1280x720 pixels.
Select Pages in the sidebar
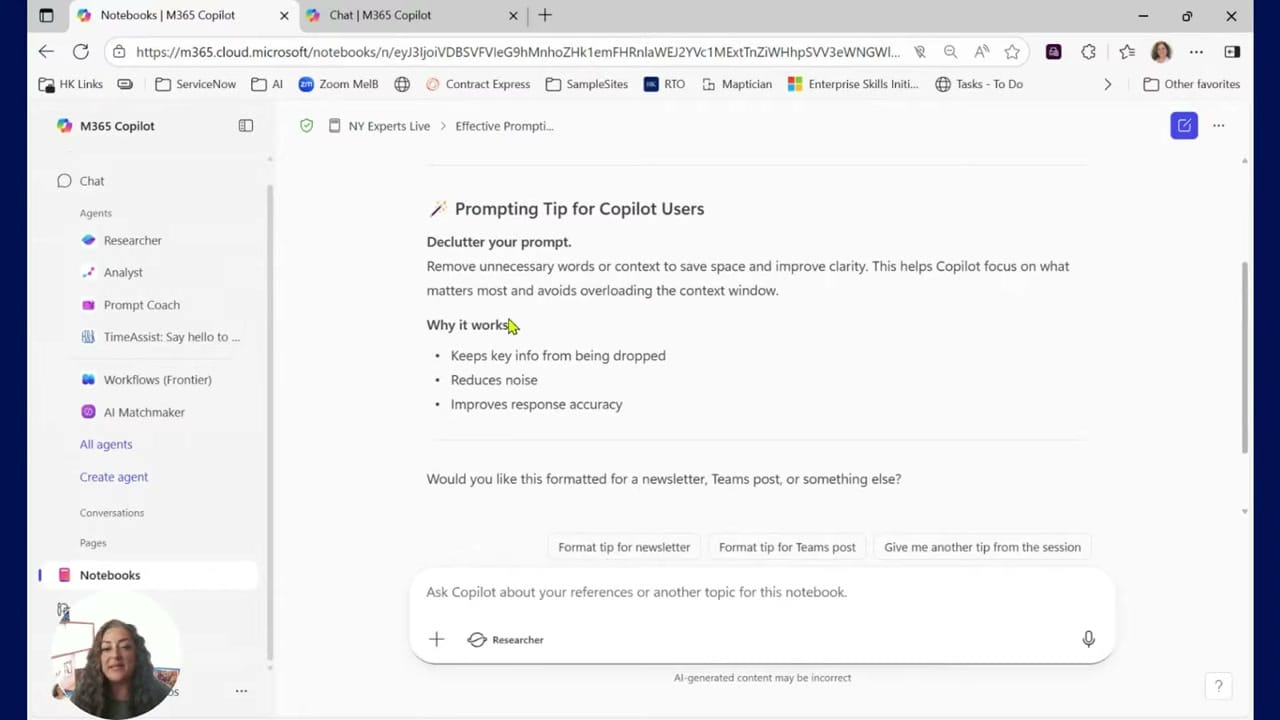[x=92, y=542]
